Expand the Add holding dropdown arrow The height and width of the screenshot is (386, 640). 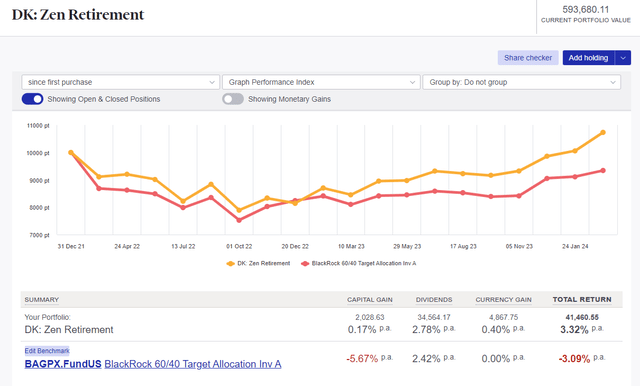pyautogui.click(x=623, y=58)
